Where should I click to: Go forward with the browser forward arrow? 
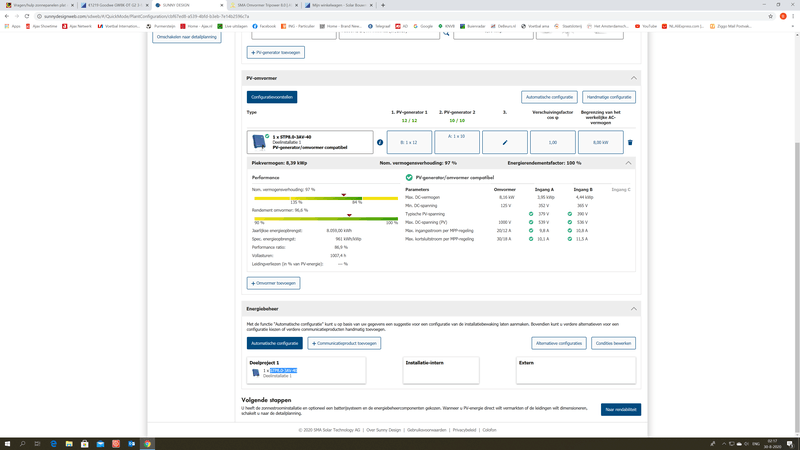tap(16, 16)
